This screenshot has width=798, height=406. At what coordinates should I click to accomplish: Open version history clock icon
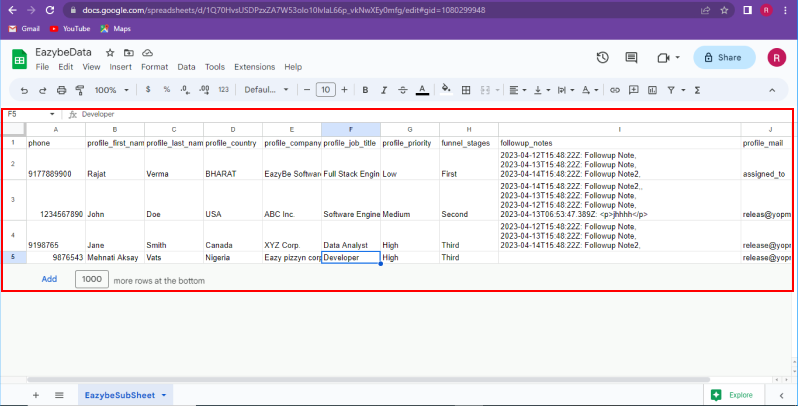click(603, 57)
